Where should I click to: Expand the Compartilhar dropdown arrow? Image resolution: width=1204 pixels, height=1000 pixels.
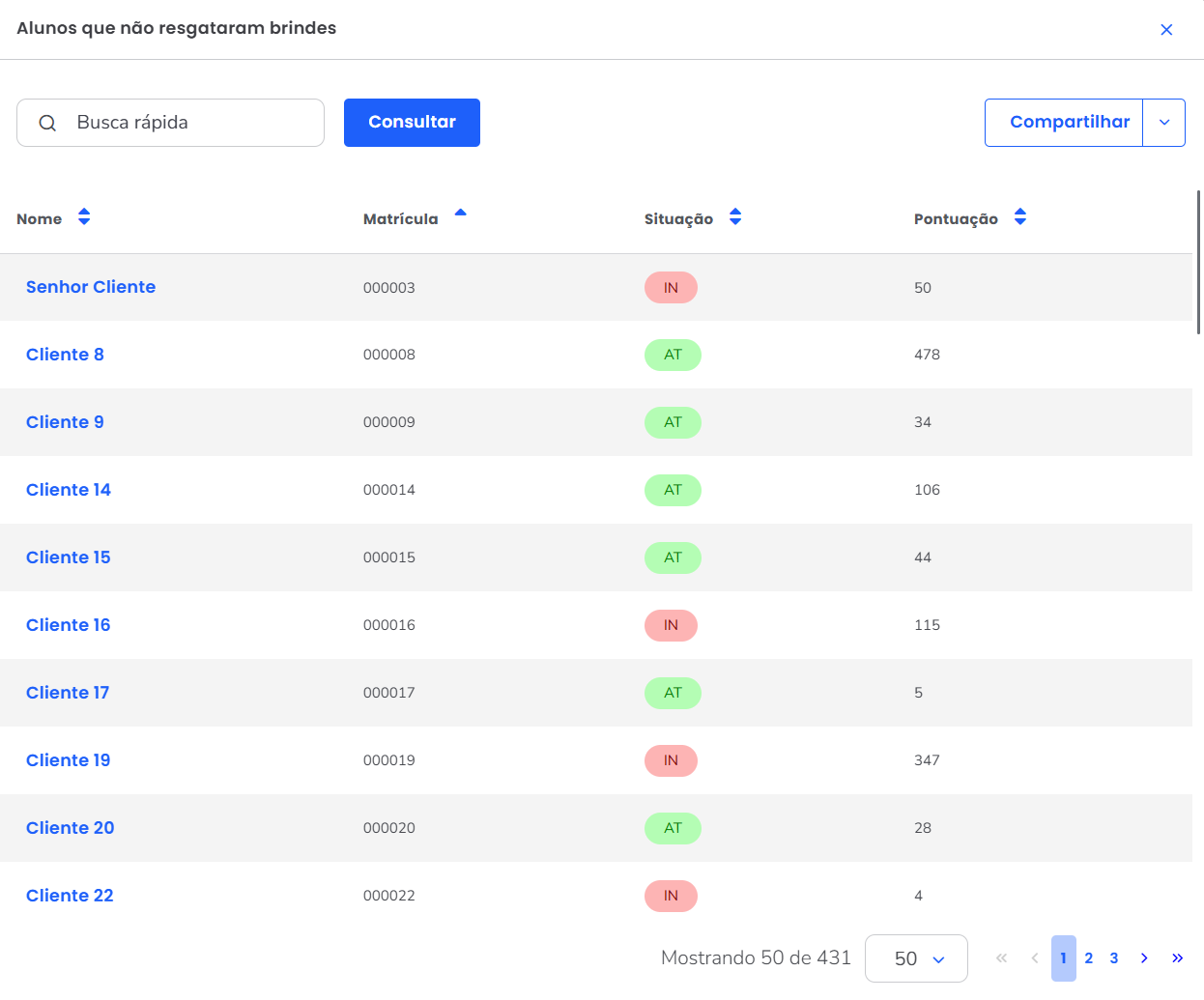point(1164,123)
